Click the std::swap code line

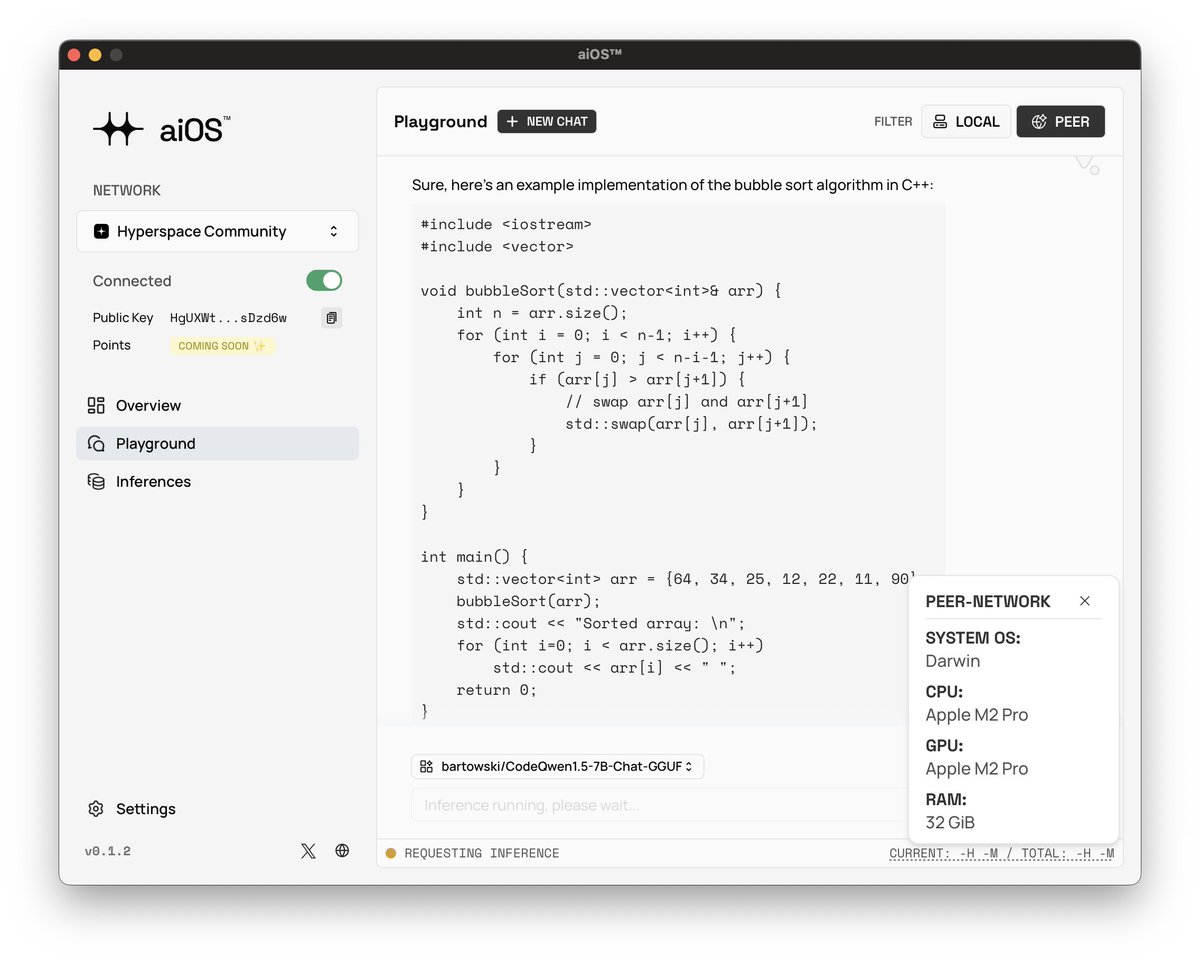click(691, 424)
